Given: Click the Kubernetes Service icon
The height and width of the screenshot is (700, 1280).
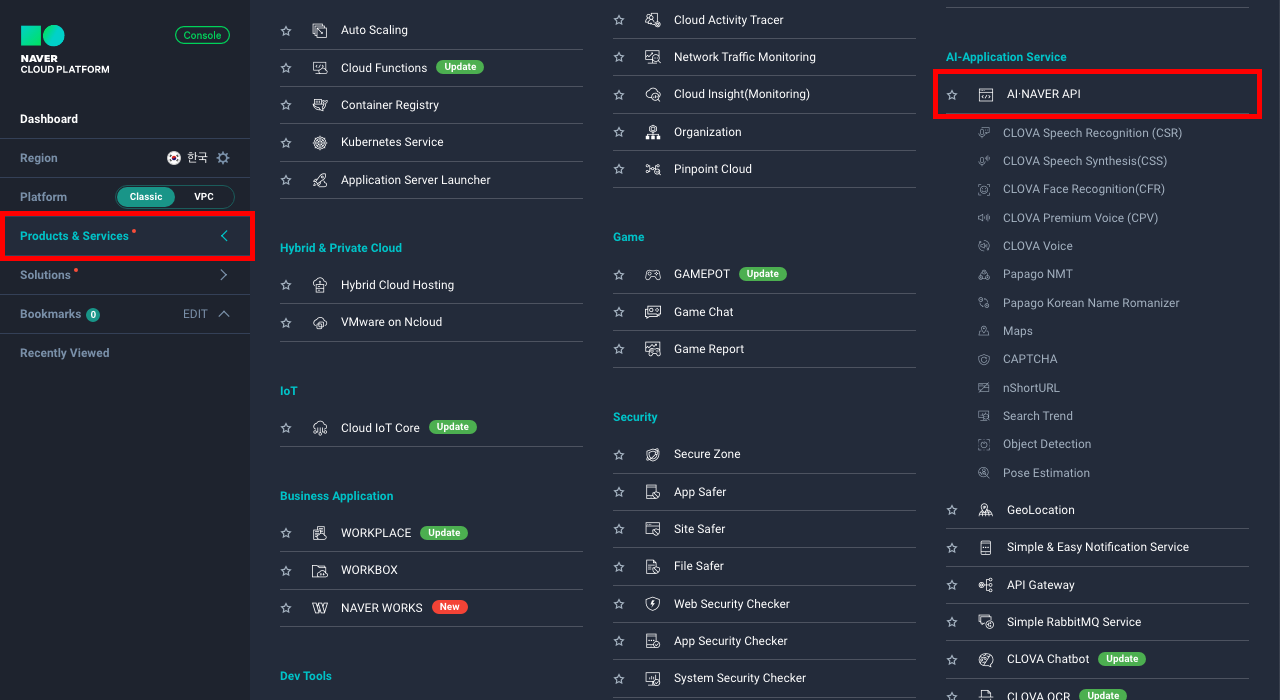Looking at the screenshot, I should tap(320, 142).
